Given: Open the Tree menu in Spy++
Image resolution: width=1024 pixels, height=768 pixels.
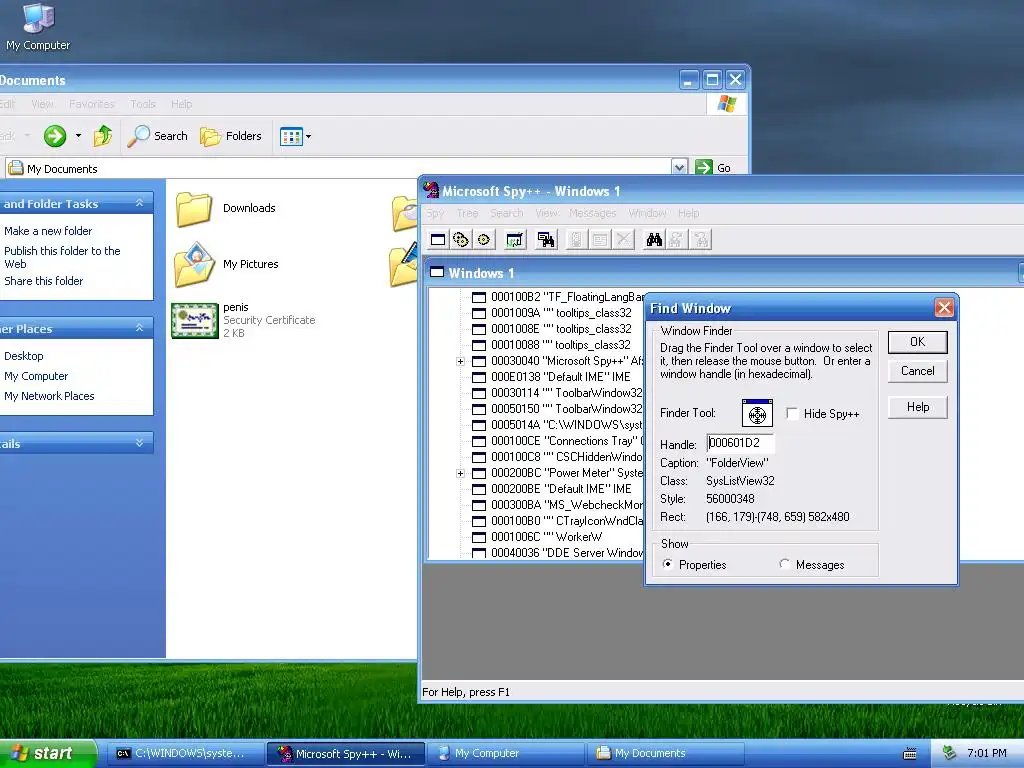Looking at the screenshot, I should (468, 213).
